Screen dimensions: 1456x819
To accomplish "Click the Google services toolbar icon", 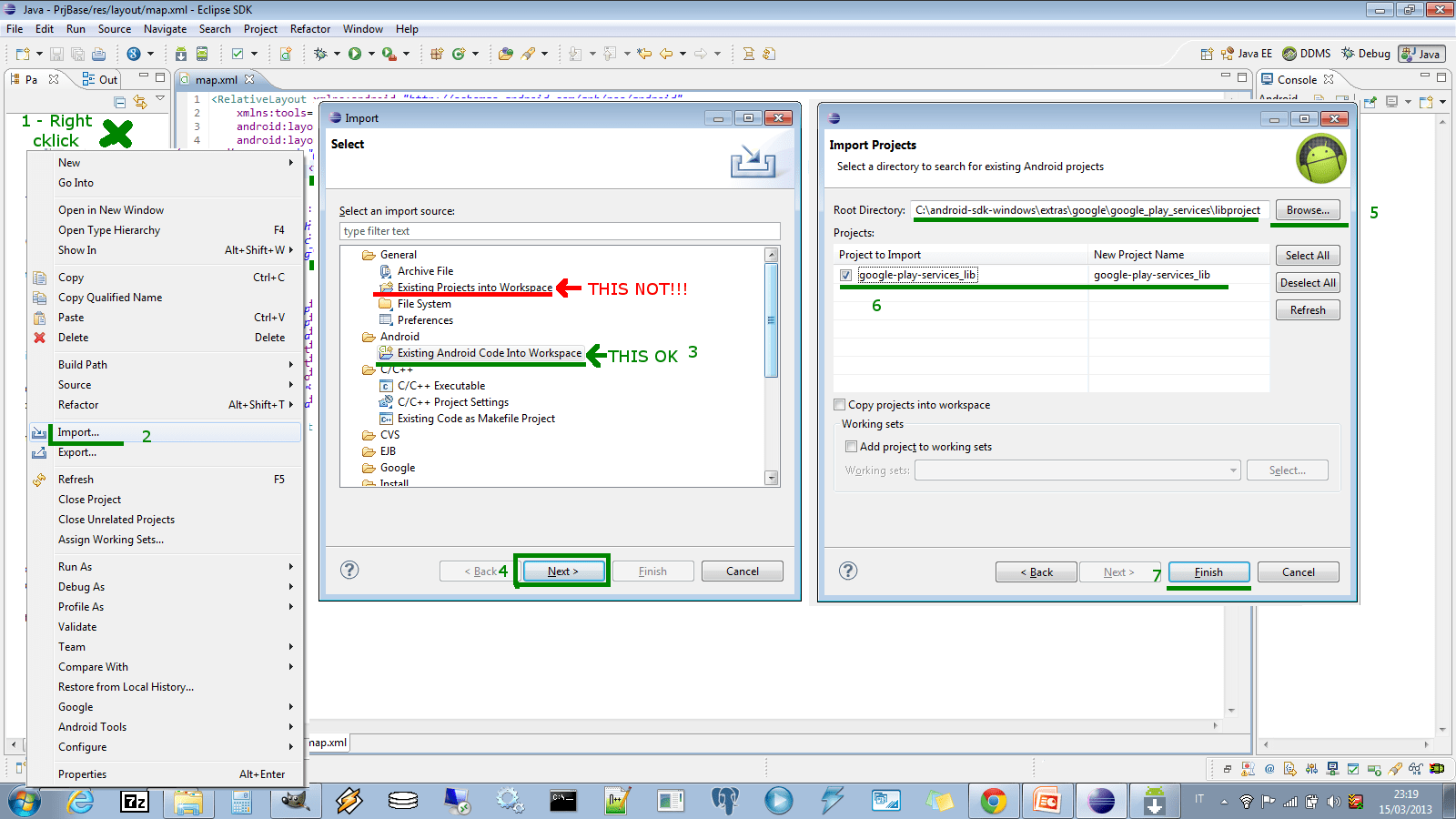I will (x=134, y=54).
